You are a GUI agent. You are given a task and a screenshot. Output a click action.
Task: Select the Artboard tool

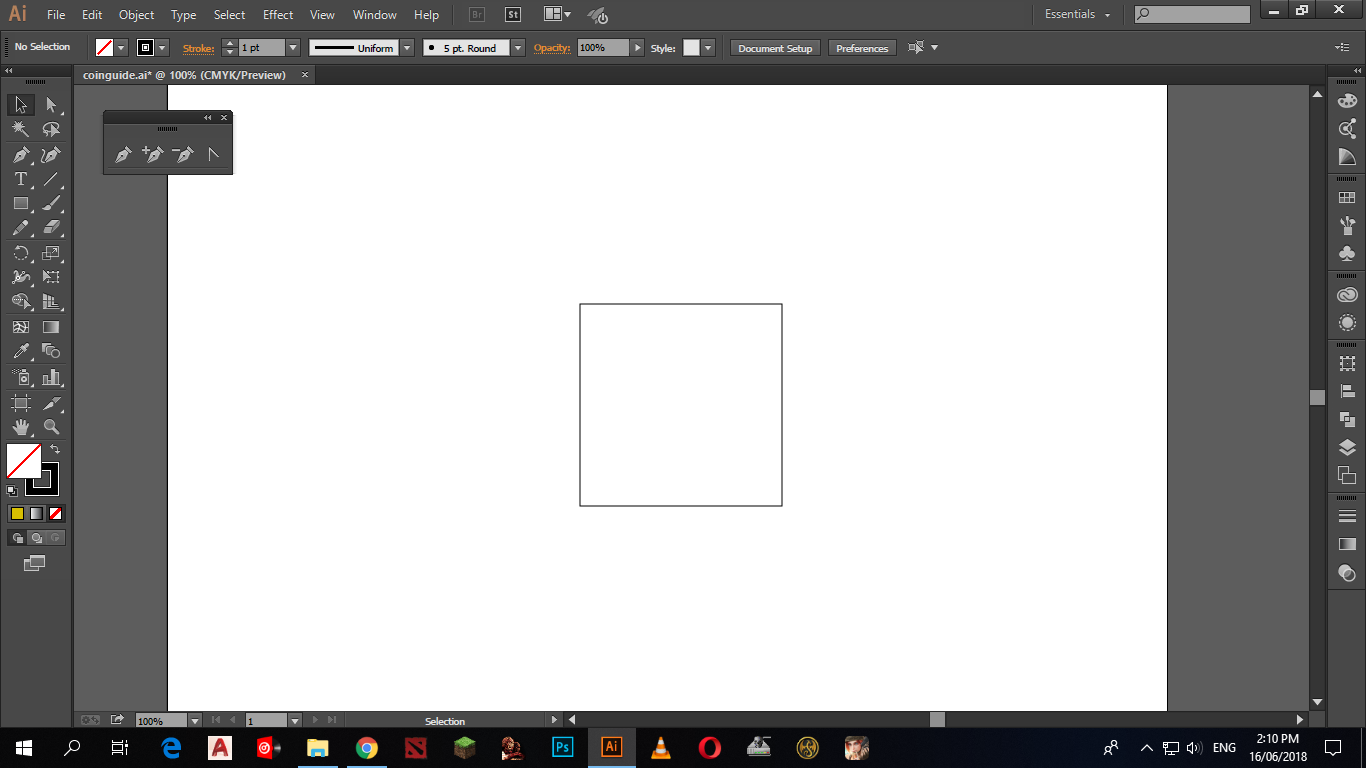21,402
